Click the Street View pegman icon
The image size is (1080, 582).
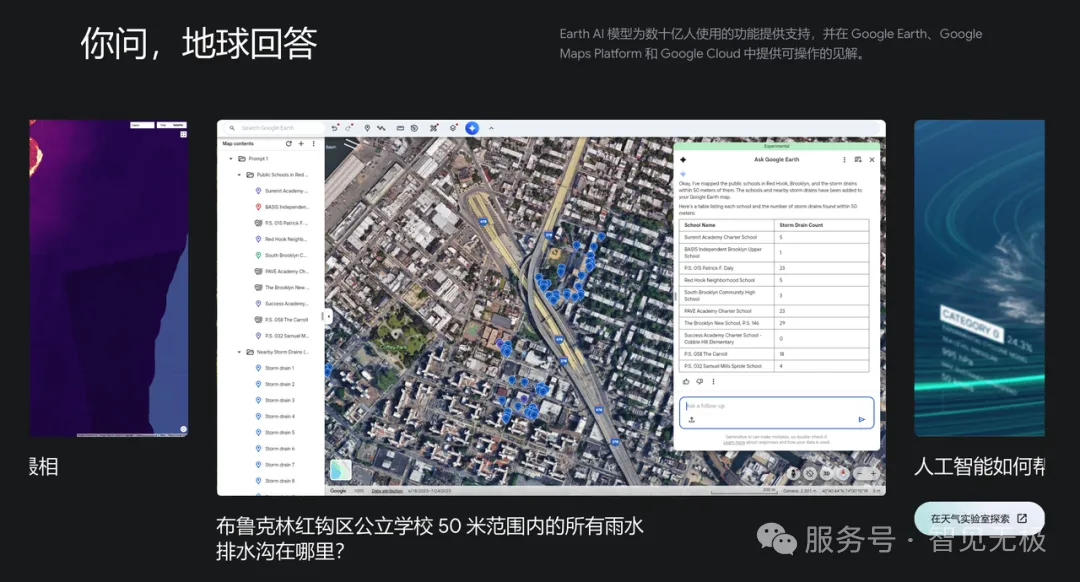[793, 473]
